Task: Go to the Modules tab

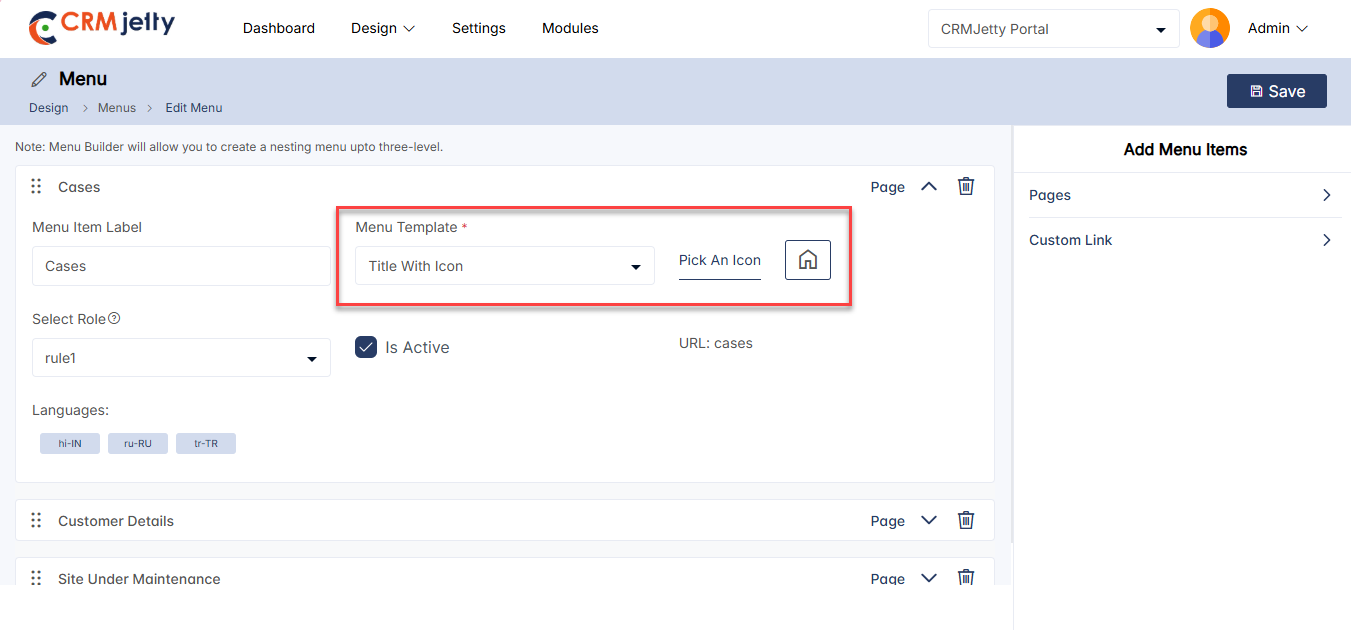Action: click(570, 28)
